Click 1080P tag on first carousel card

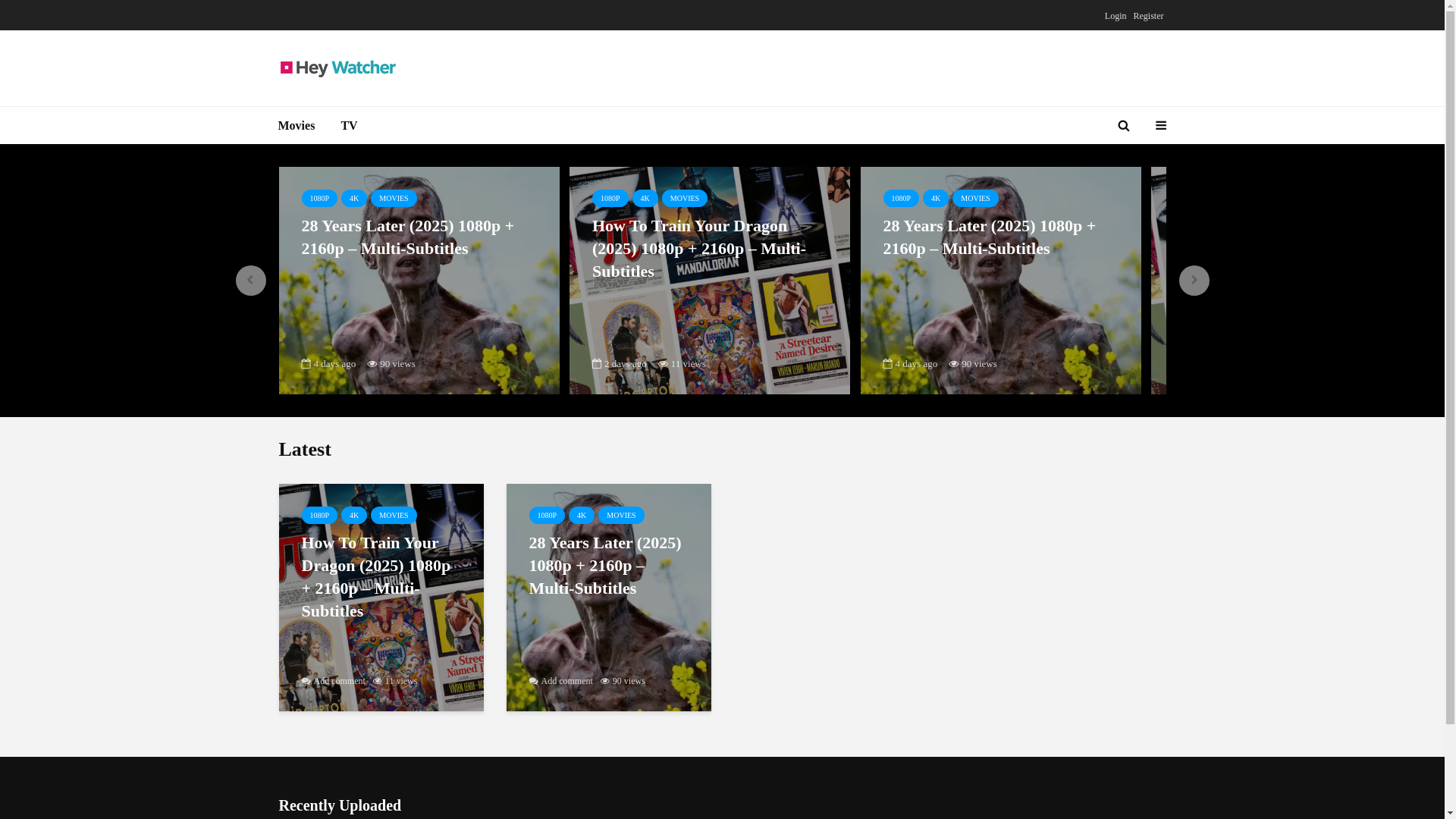click(x=319, y=199)
